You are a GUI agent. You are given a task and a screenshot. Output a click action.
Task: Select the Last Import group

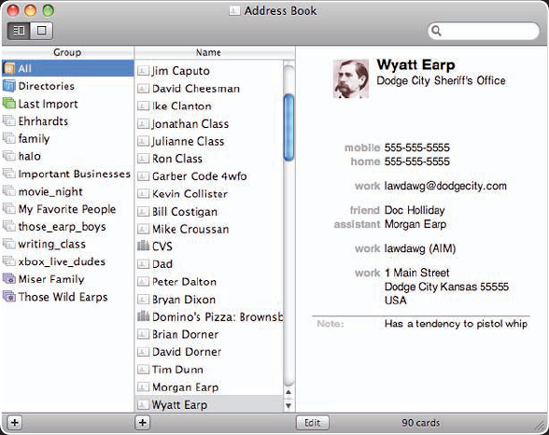pyautogui.click(x=68, y=104)
